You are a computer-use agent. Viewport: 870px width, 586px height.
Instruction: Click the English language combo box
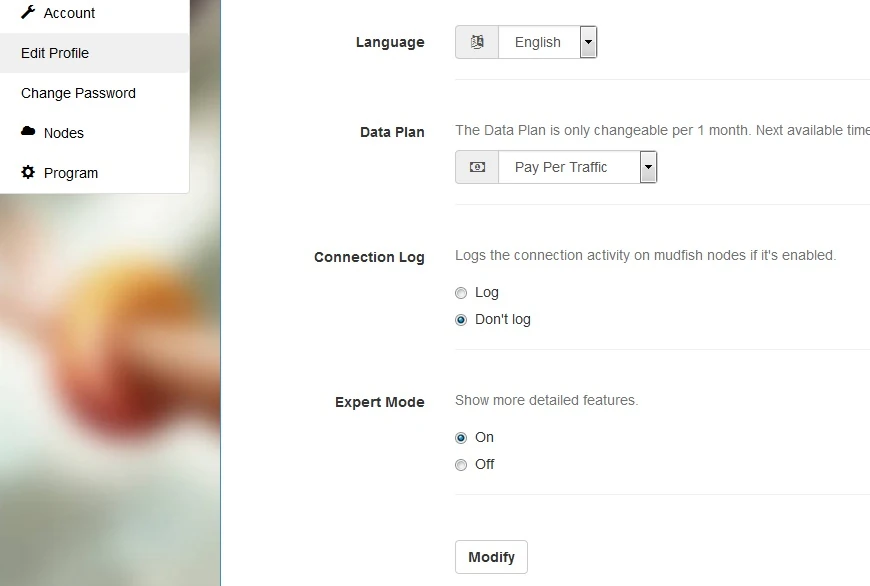pos(538,42)
